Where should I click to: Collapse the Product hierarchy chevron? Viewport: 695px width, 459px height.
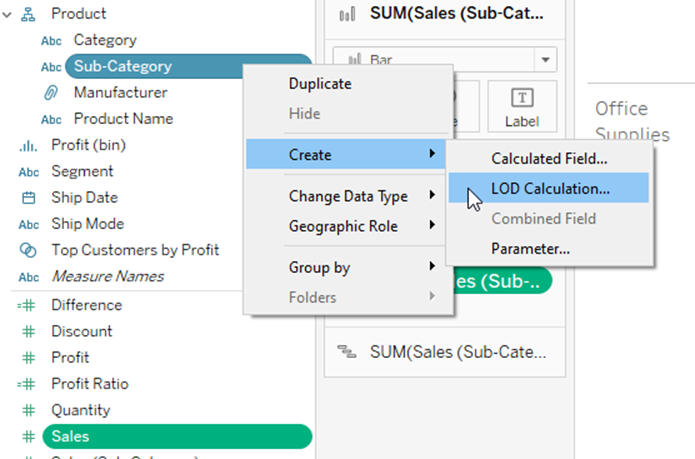9,14
